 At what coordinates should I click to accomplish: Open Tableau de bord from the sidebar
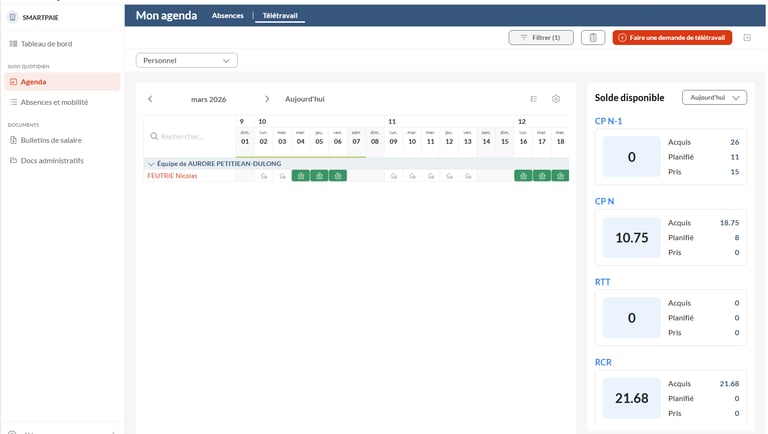[47, 44]
